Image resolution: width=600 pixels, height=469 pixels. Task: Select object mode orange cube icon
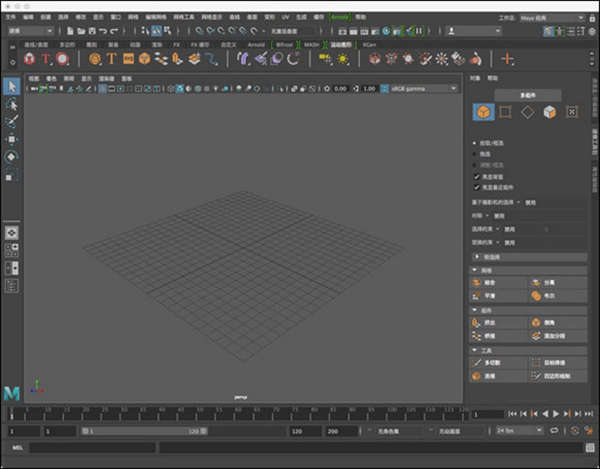pos(484,112)
